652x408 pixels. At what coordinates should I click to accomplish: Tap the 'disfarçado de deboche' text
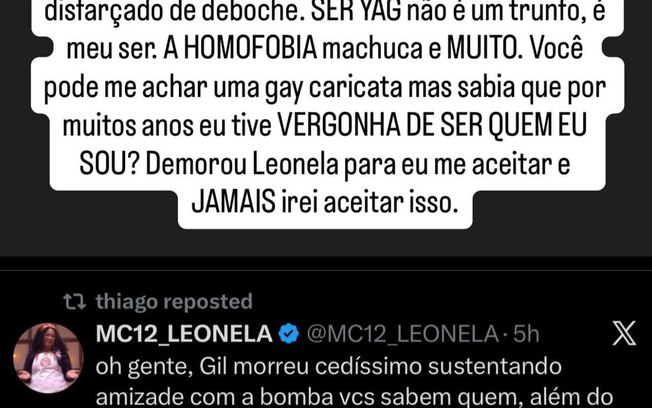175,11
